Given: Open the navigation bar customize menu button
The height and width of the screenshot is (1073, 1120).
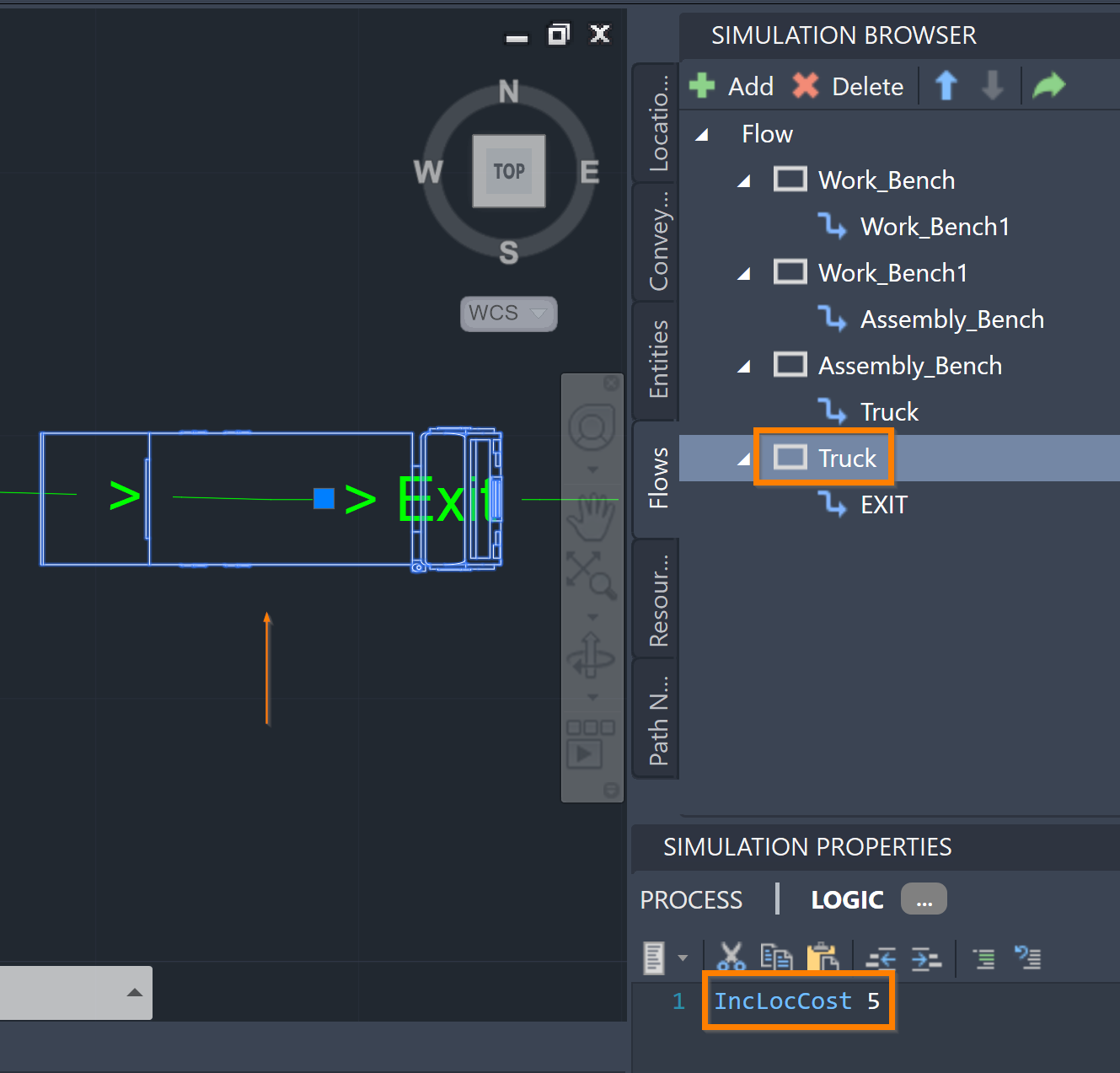Looking at the screenshot, I should 612,790.
